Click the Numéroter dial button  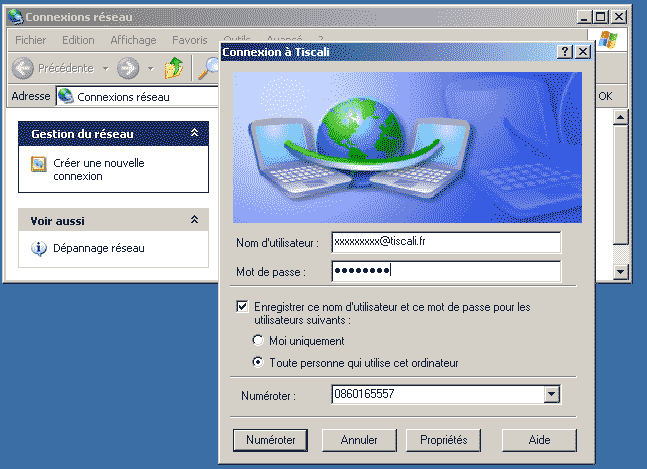coord(270,440)
